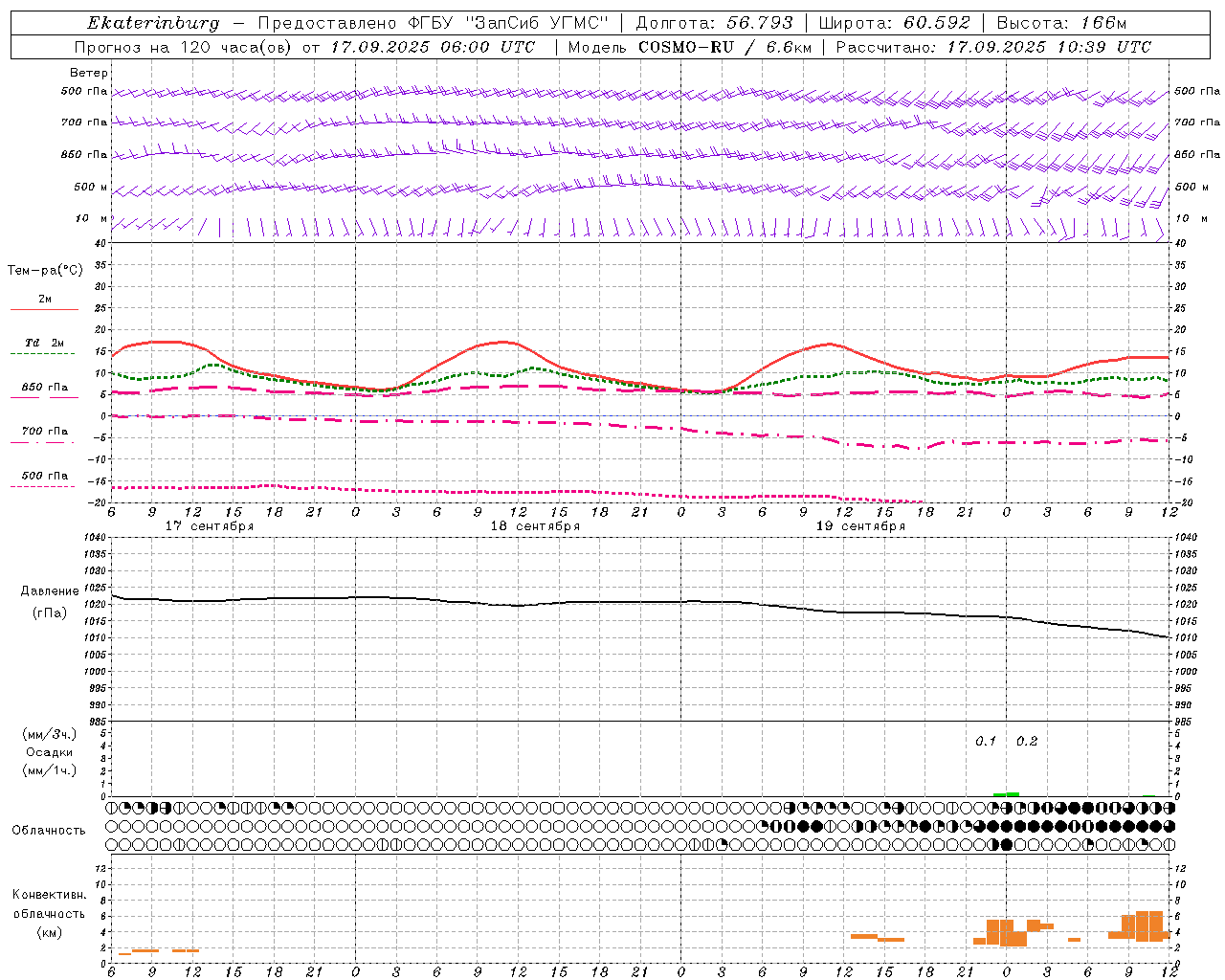Click the "19 сентября" date label
Viewport: 1225px width, 980px height.
(x=860, y=526)
